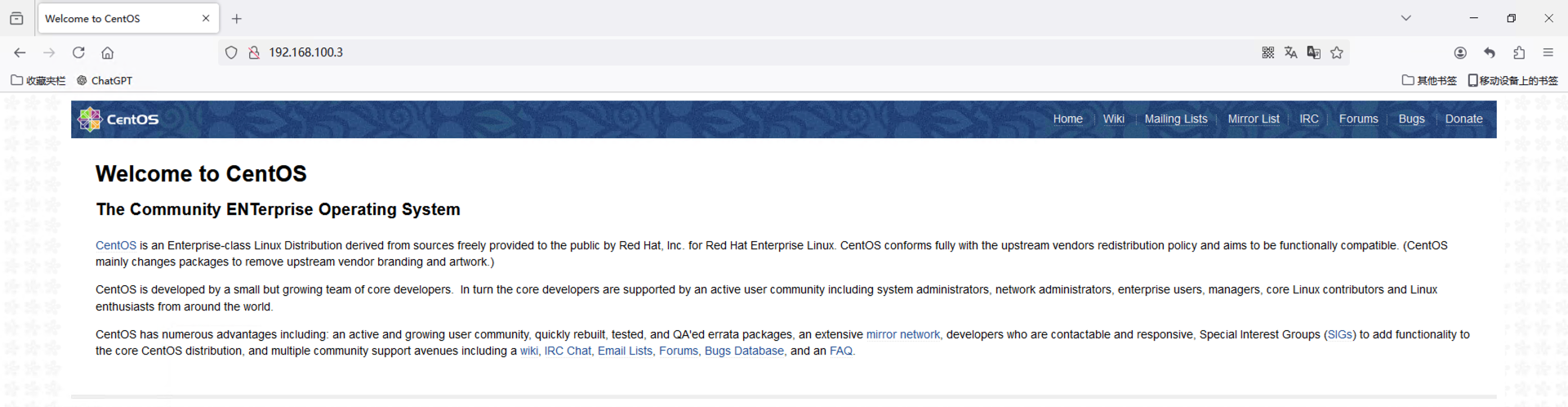Follow the CentOS link in first paragraph

pyautogui.click(x=116, y=245)
